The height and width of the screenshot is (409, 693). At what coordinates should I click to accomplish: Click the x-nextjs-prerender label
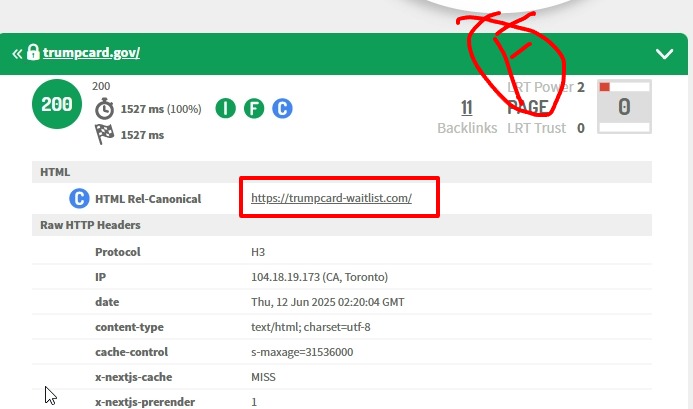click(145, 402)
